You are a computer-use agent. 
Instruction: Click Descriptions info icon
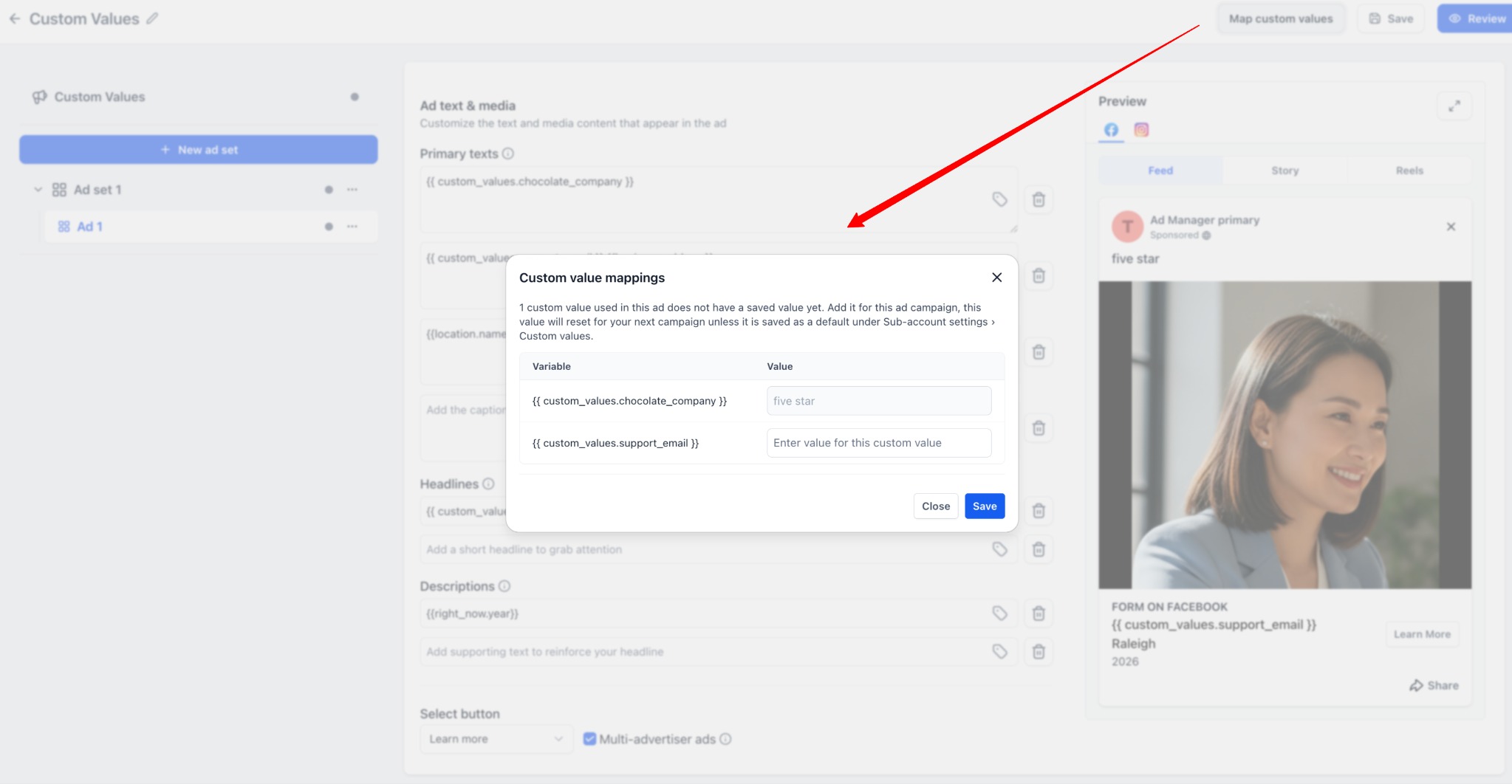click(x=504, y=586)
